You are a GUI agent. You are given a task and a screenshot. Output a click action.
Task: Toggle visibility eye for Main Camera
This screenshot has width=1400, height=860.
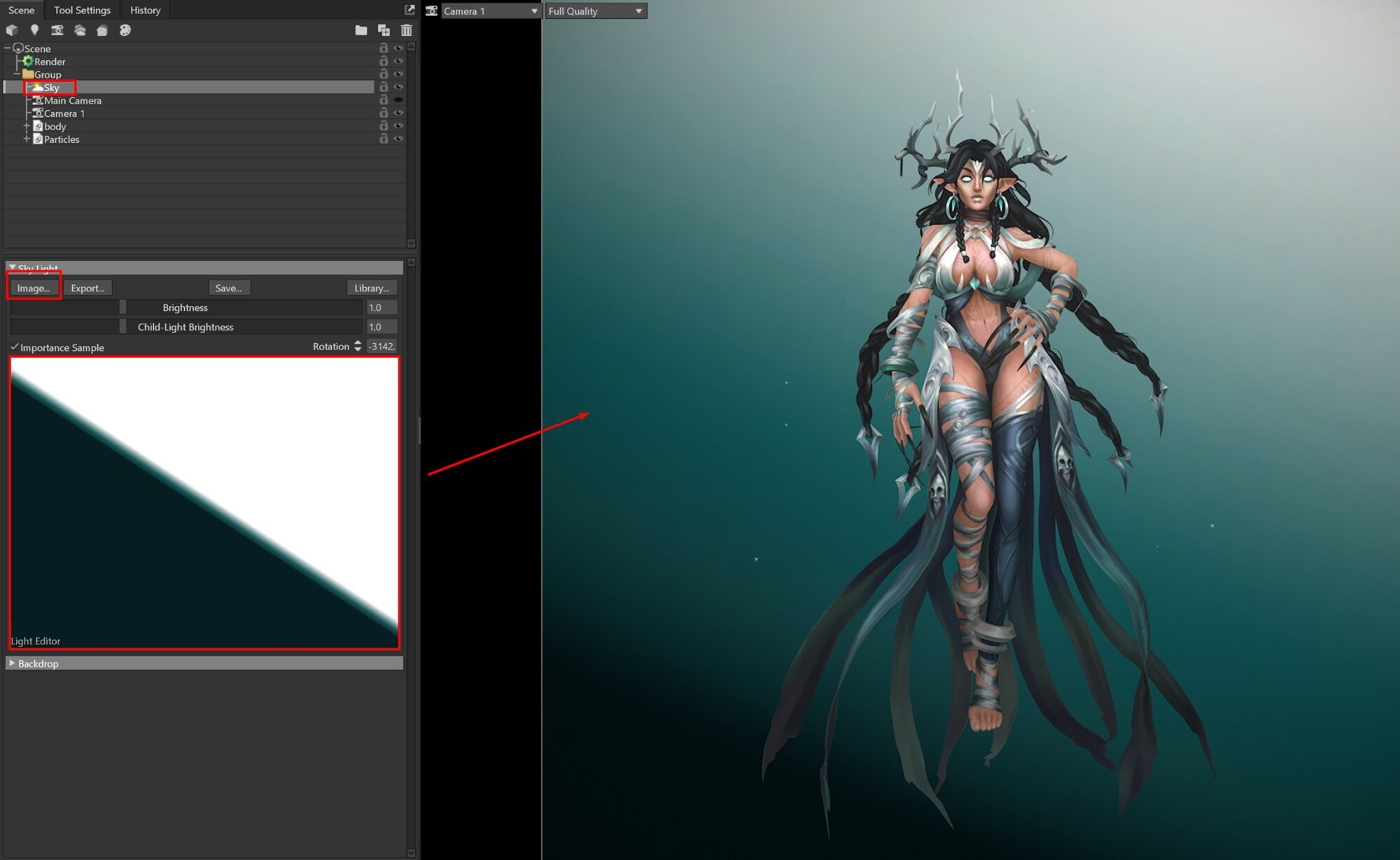tap(398, 100)
